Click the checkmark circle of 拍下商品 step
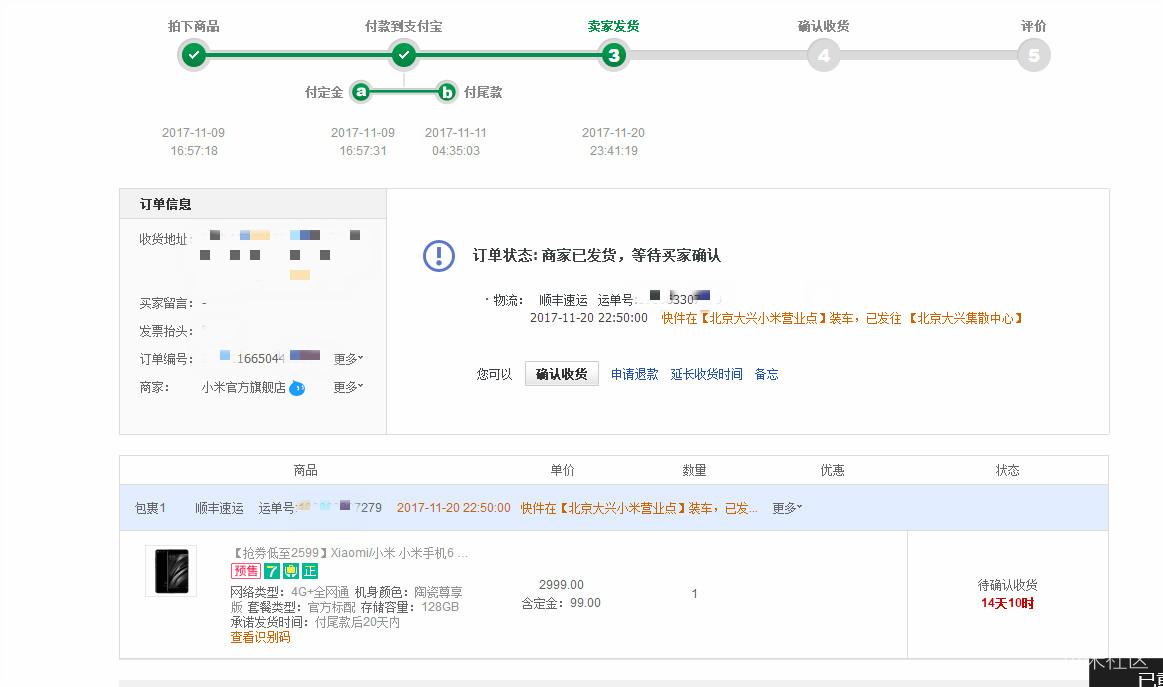This screenshot has width=1163, height=687. point(194,55)
